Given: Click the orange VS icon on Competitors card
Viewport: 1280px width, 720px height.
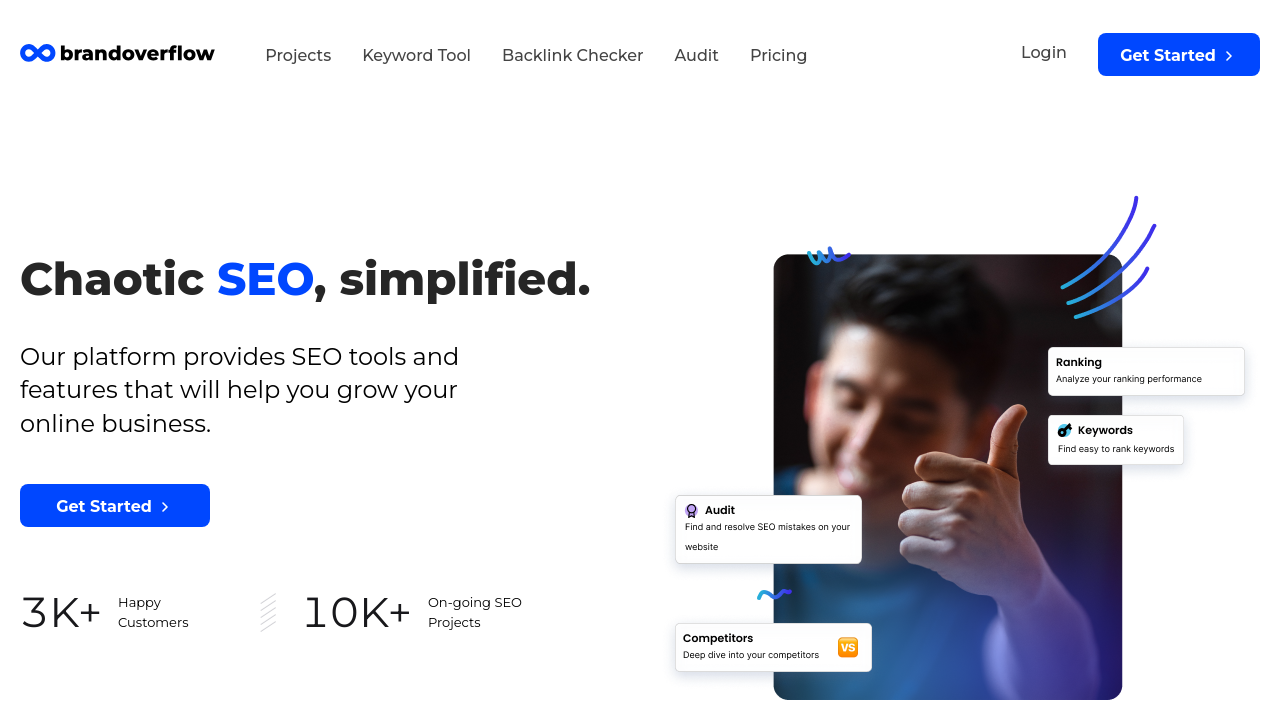Looking at the screenshot, I should (848, 647).
